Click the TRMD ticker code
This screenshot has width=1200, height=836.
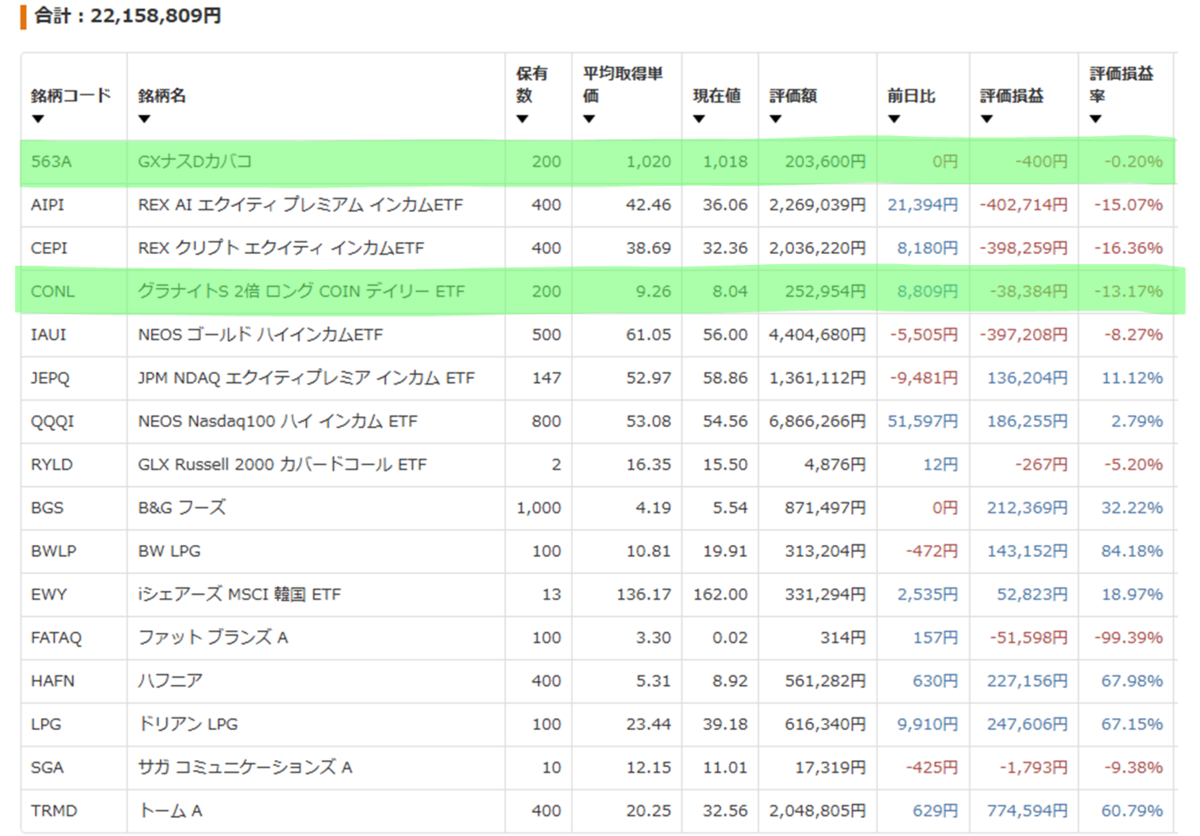point(53,810)
